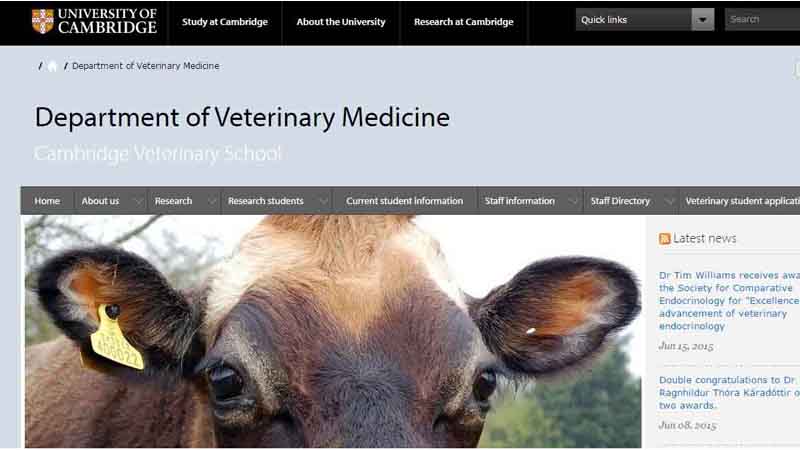Expand the Staff Directory submenu chevron

click(x=669, y=201)
